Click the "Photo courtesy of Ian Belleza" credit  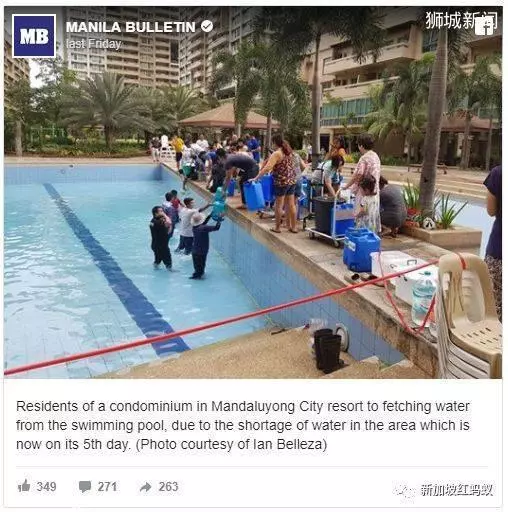pos(231,444)
